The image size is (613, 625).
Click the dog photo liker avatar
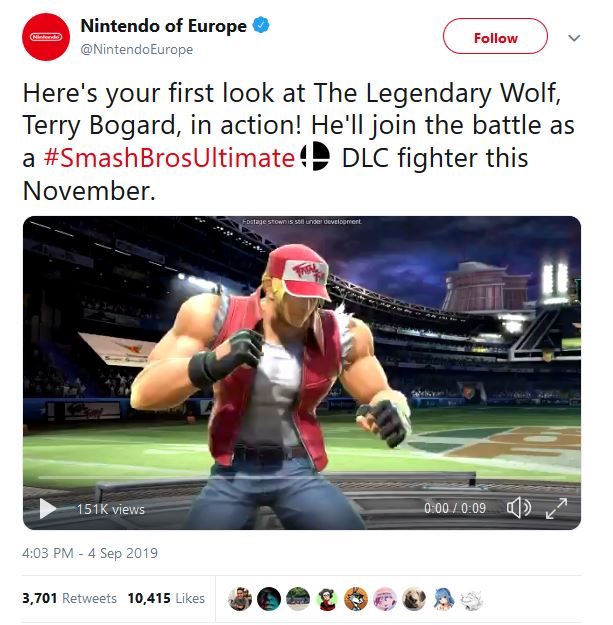414,599
